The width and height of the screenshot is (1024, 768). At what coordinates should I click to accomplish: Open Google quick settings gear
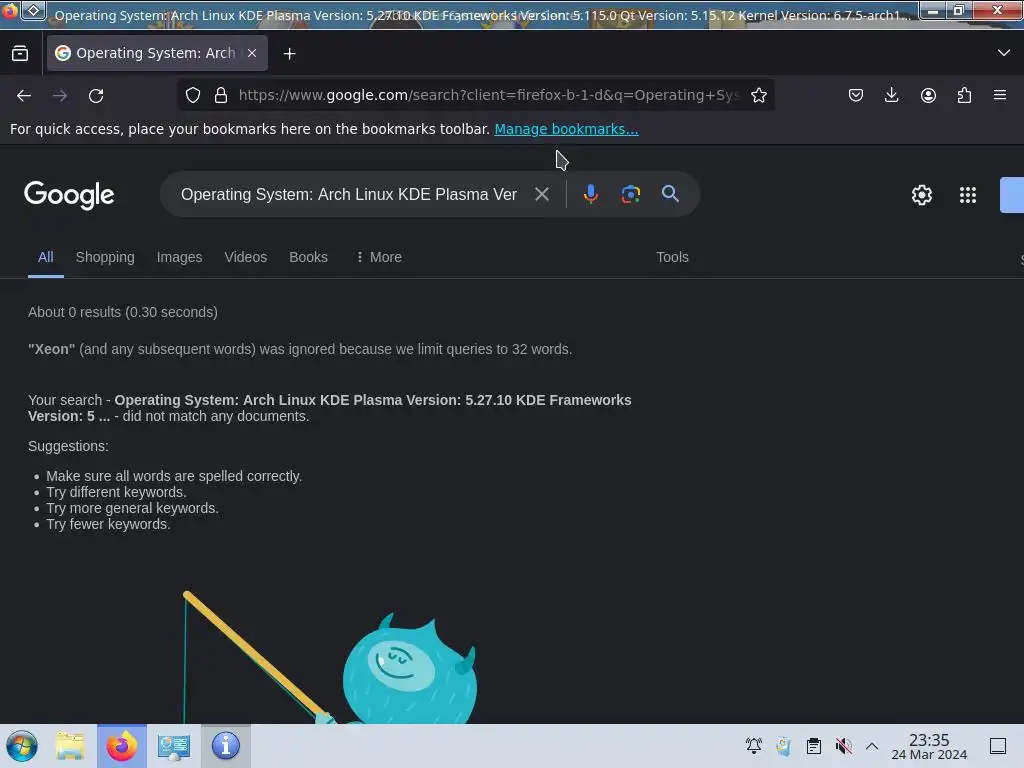point(921,195)
